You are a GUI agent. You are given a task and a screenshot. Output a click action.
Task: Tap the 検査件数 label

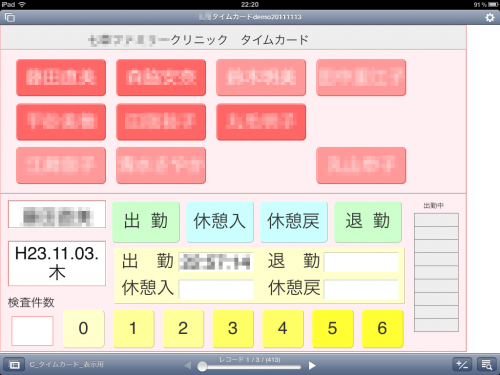click(31, 302)
